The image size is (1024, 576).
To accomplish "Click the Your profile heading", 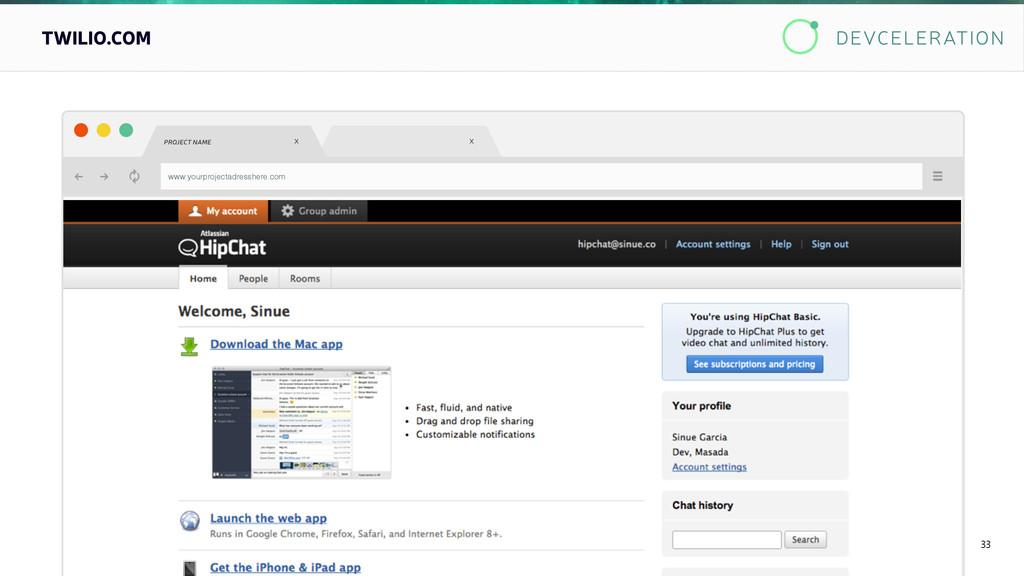I will click(x=701, y=406).
